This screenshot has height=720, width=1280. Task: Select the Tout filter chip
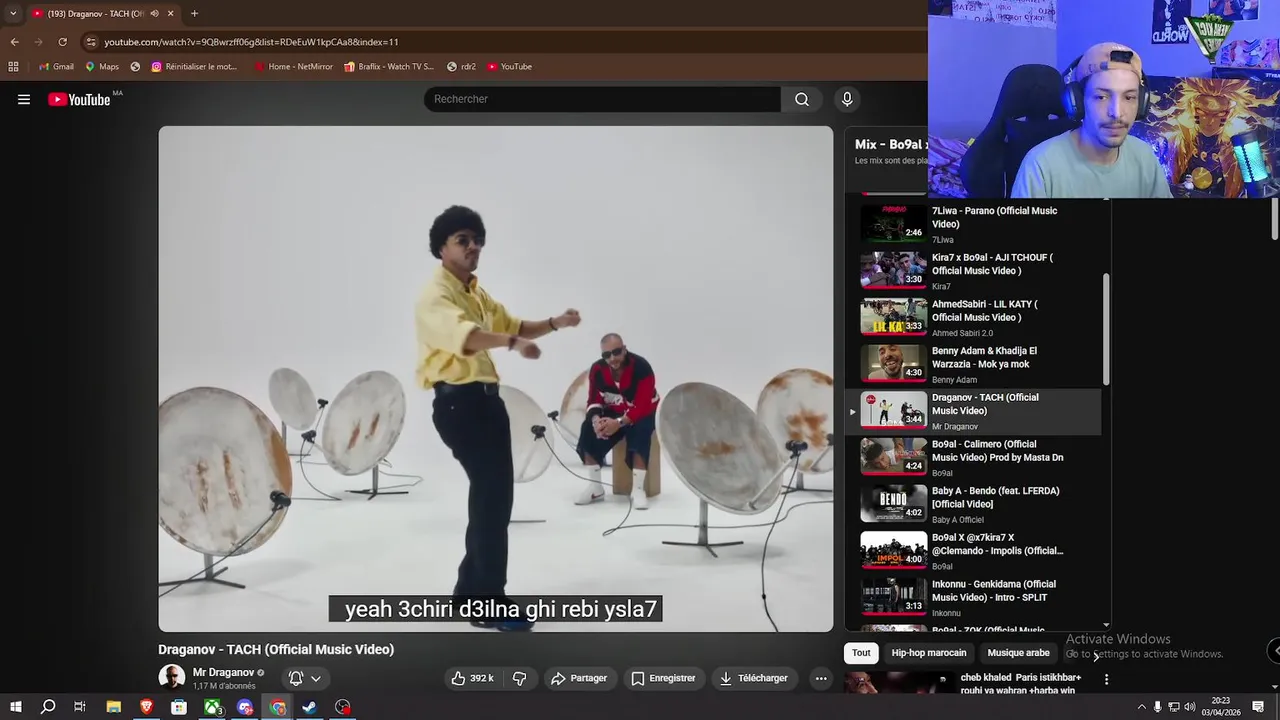[x=861, y=653]
